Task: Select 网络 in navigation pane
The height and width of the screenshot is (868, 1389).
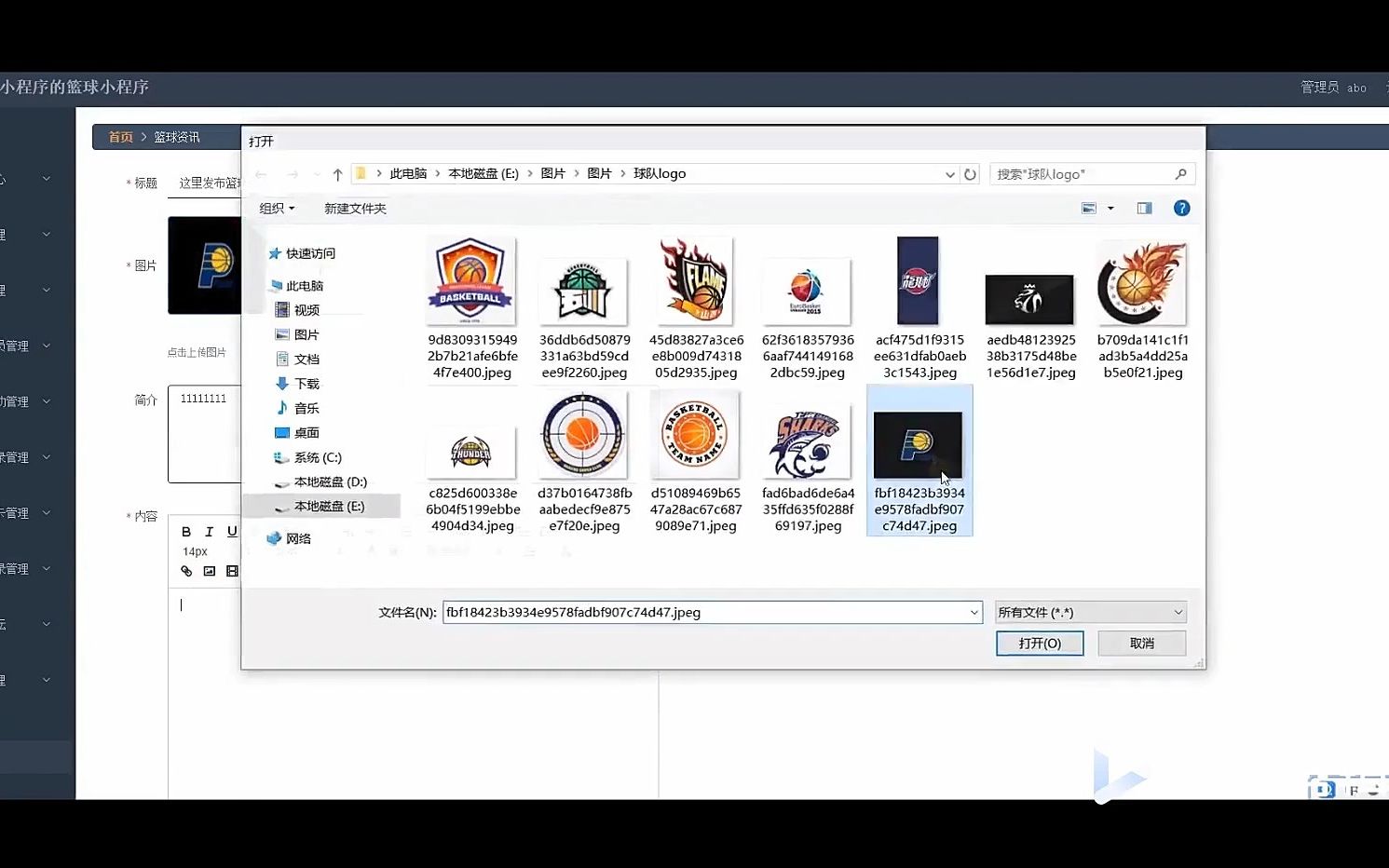Action: pyautogui.click(x=289, y=538)
